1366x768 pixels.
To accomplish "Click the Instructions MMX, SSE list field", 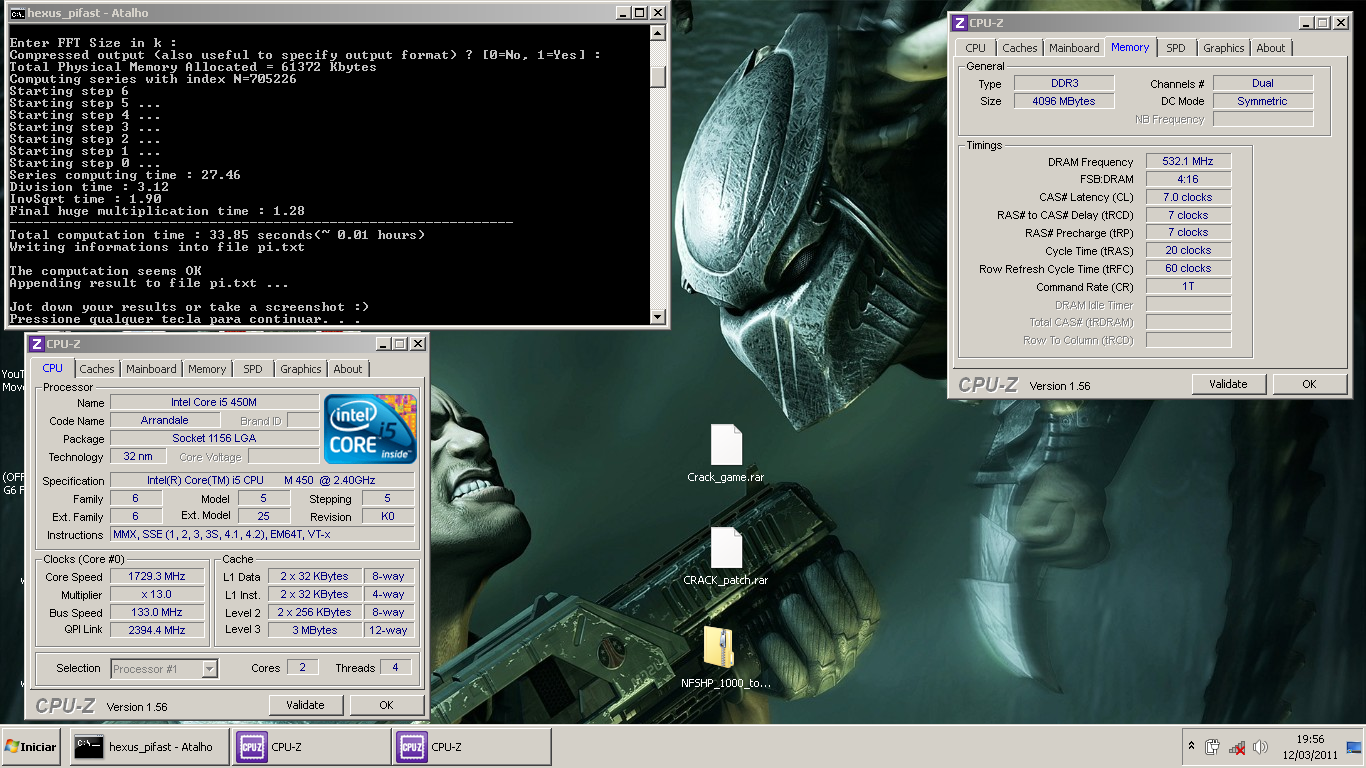I will click(x=262, y=534).
